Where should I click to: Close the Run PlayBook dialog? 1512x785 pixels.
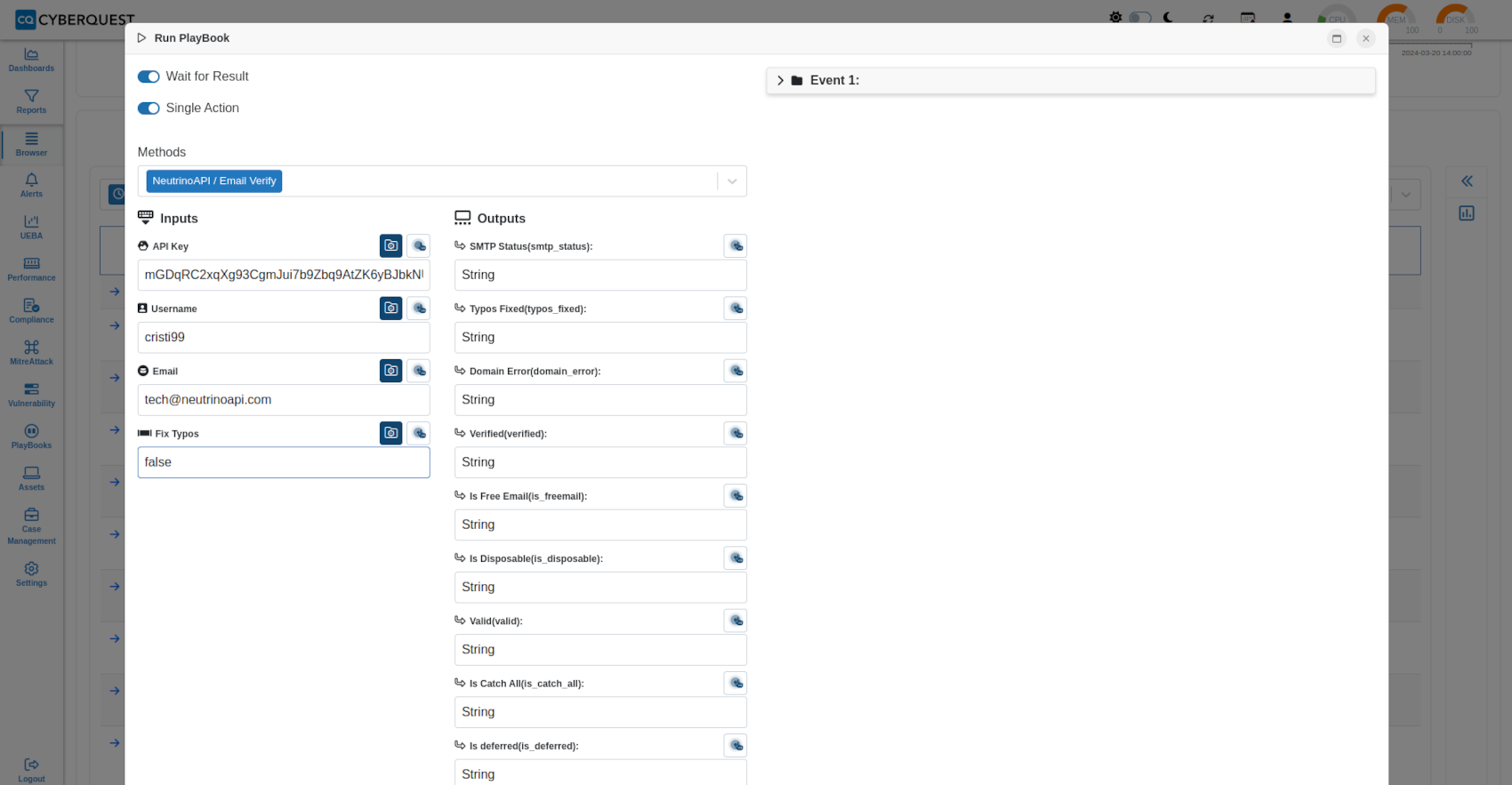[x=1366, y=38]
